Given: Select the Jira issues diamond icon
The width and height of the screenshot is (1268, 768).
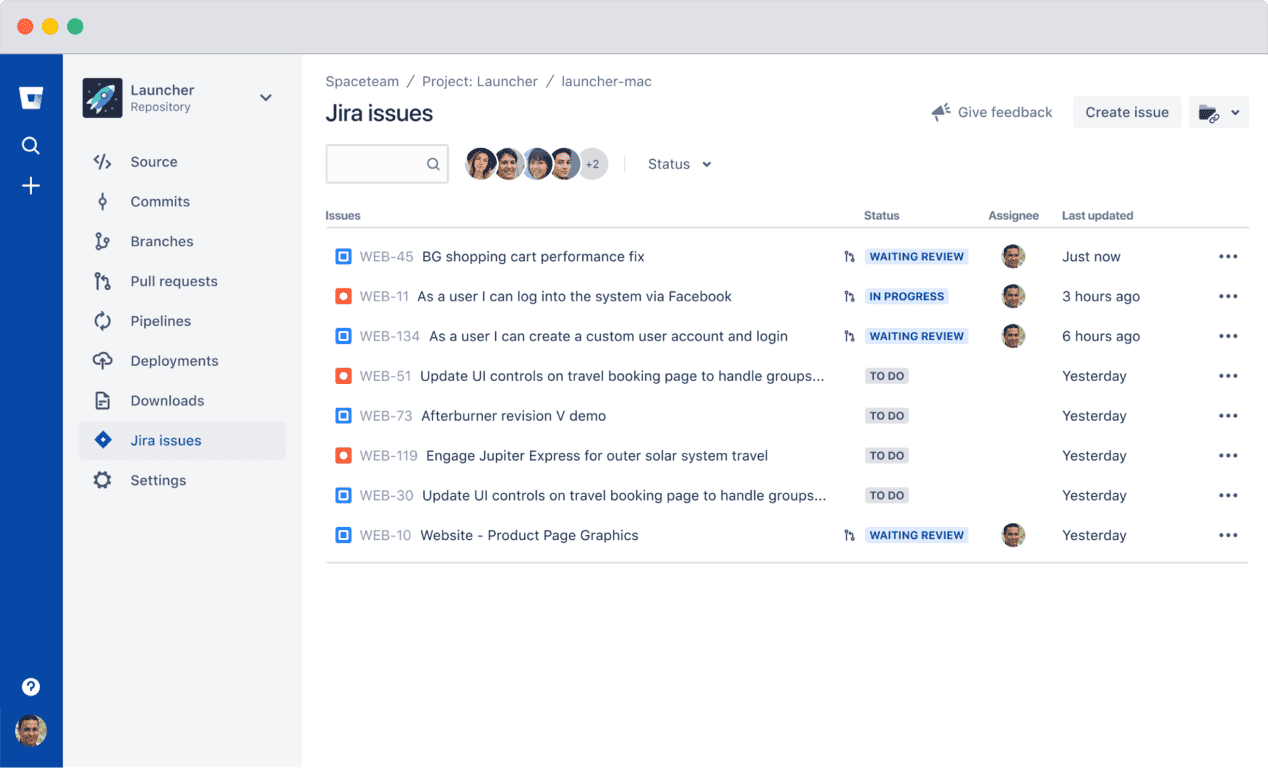Looking at the screenshot, I should click(x=101, y=440).
